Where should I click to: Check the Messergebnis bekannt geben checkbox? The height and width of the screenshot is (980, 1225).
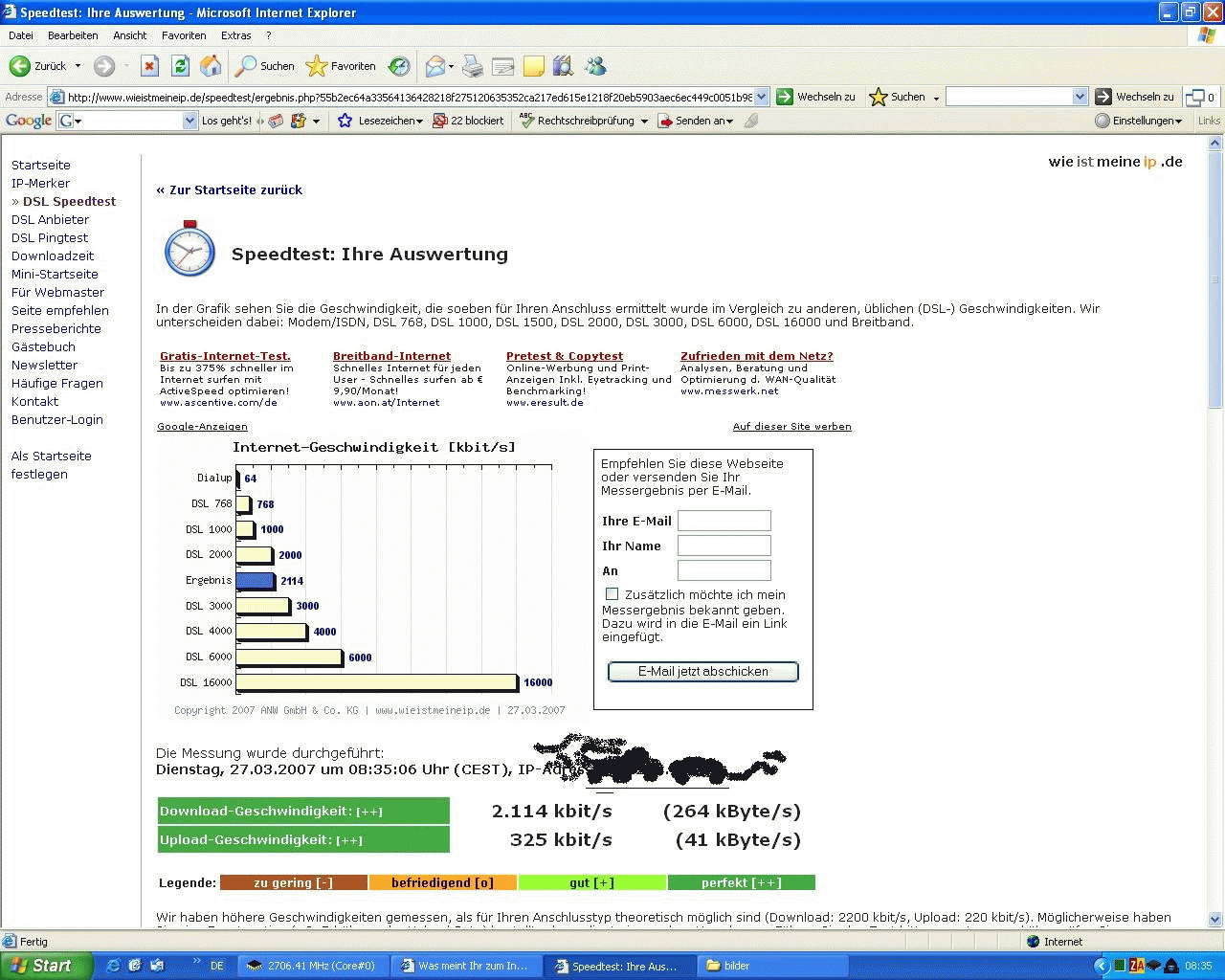pos(612,593)
